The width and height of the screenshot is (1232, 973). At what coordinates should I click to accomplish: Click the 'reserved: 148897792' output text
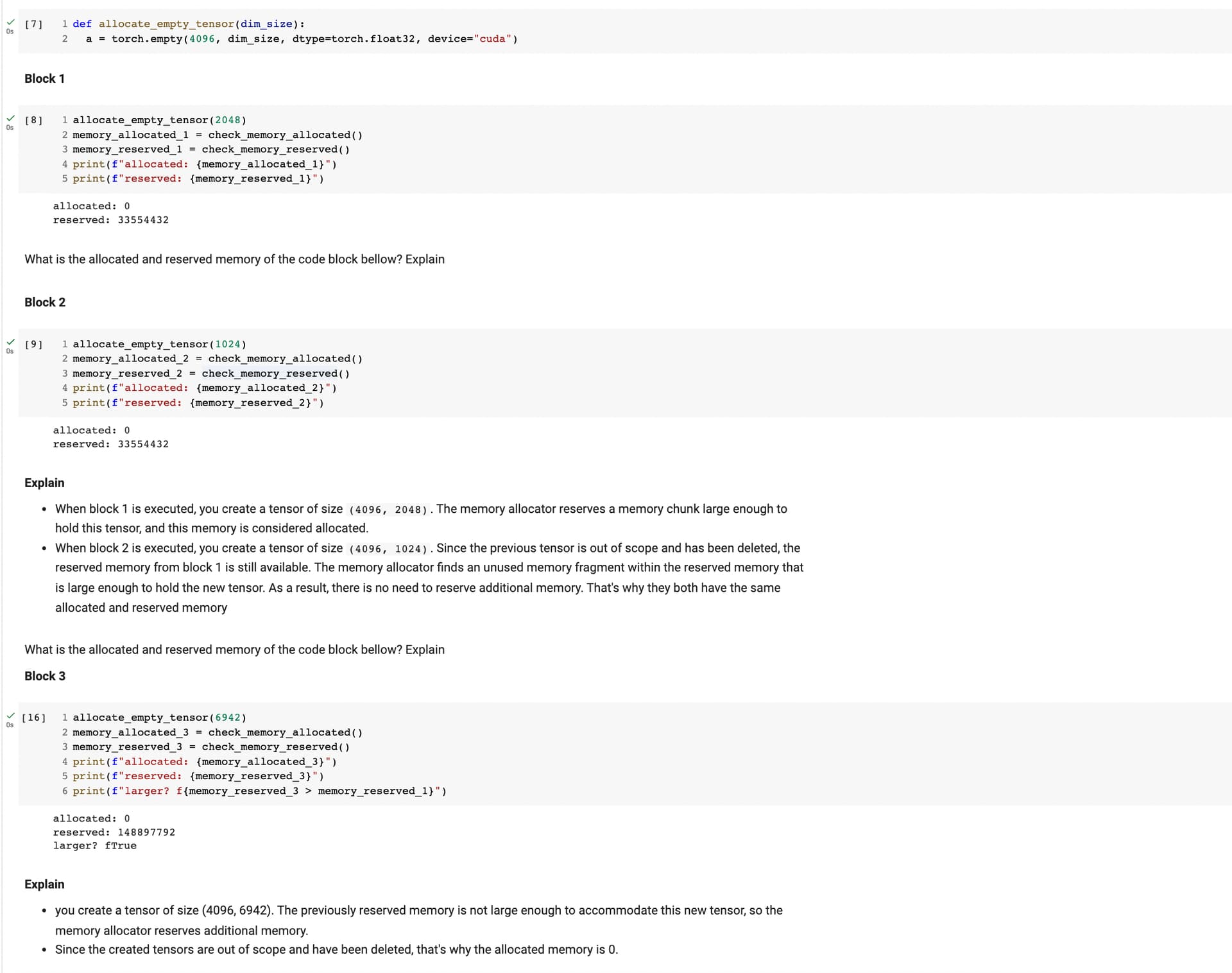pyautogui.click(x=114, y=832)
